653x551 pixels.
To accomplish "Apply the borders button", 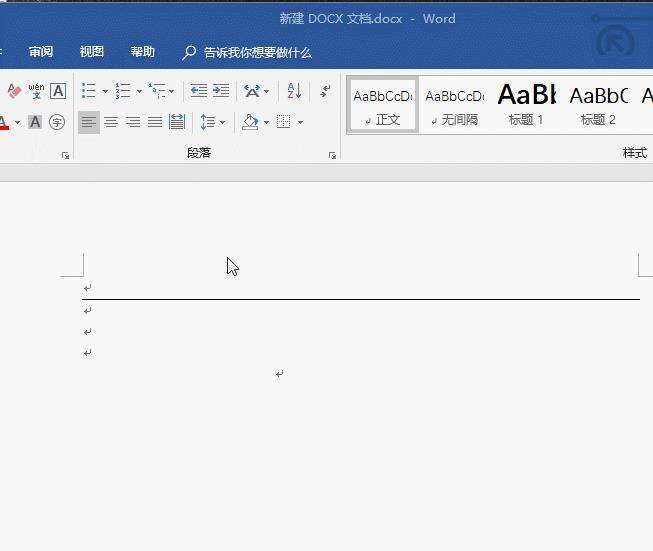I will pos(284,122).
